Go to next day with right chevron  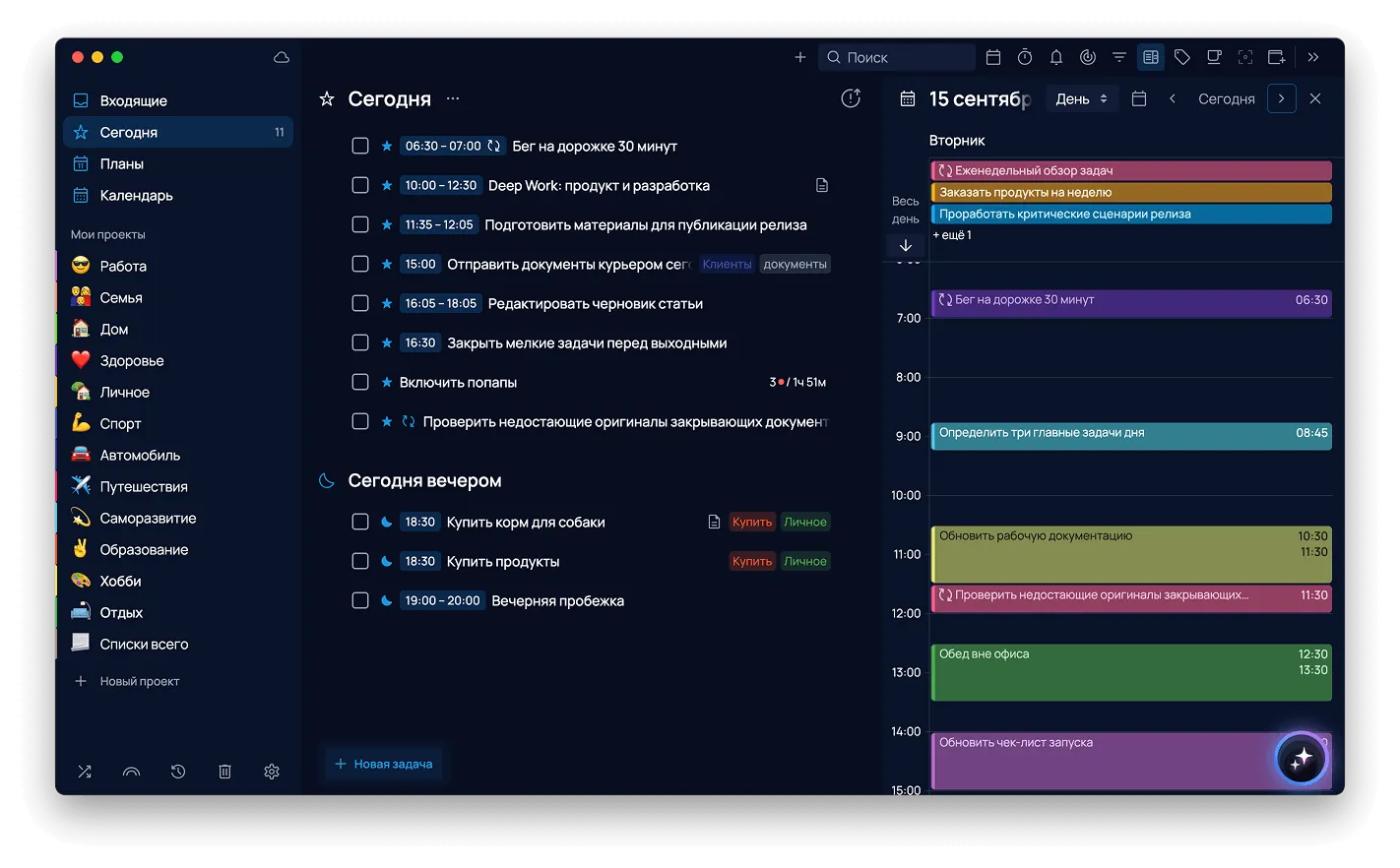point(1281,98)
